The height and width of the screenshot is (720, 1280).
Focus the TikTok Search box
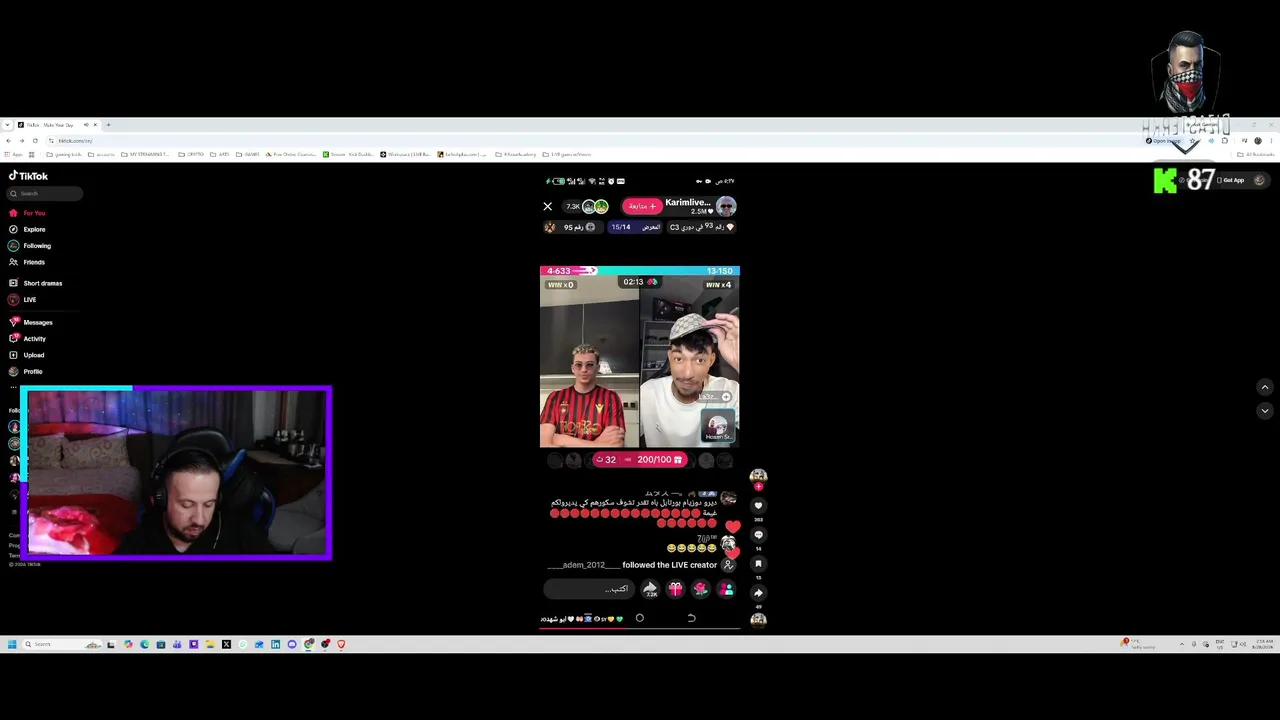(x=45, y=193)
